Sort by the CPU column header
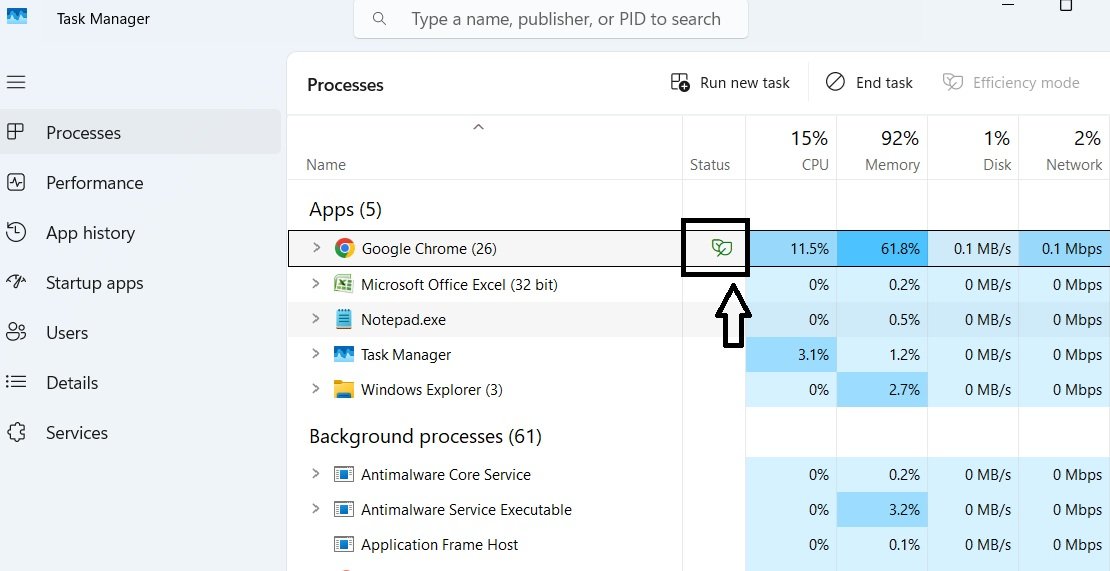 791,147
